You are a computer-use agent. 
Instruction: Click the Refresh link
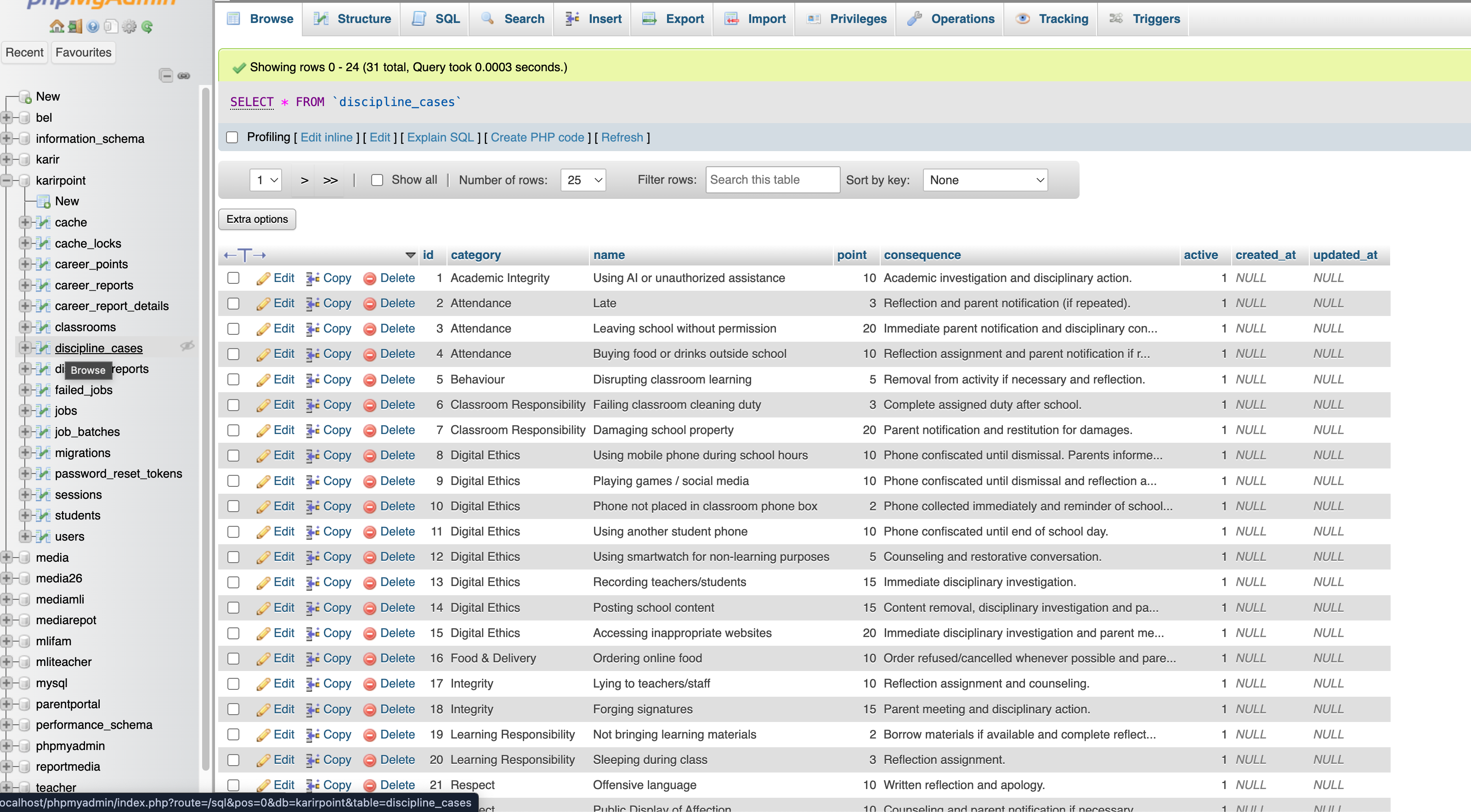click(622, 137)
